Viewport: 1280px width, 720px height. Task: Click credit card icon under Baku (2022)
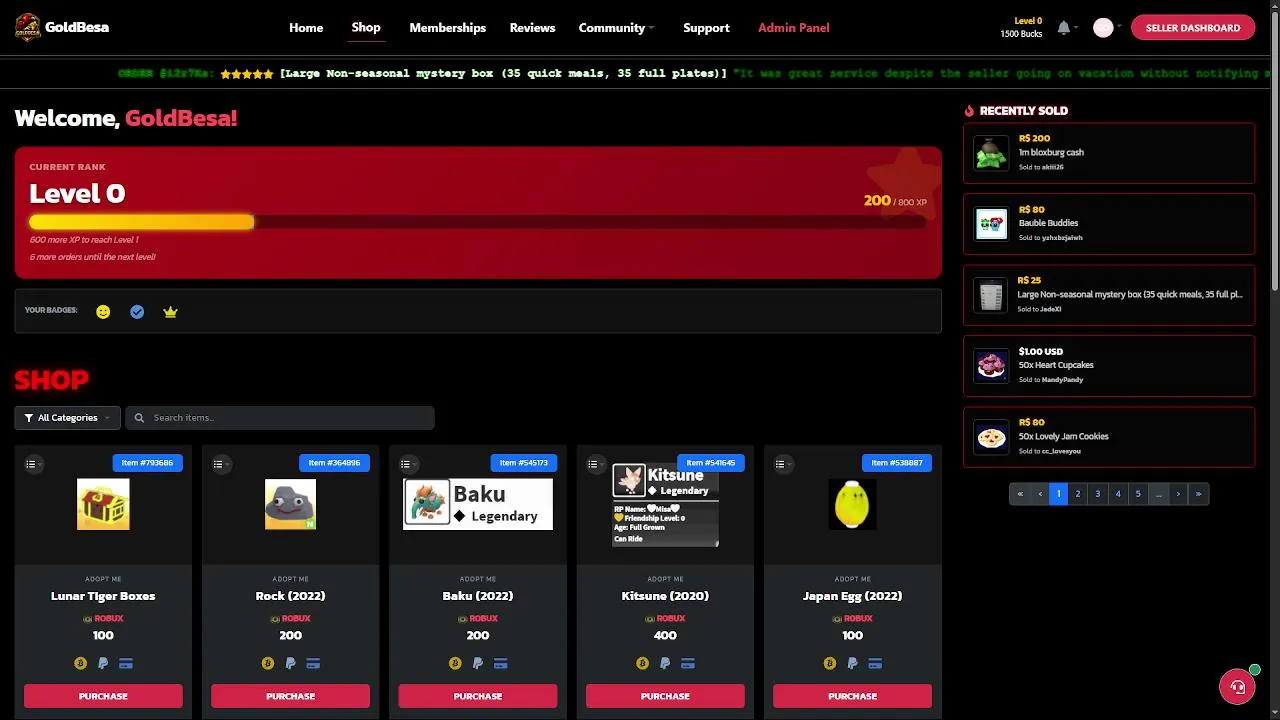[501, 663]
